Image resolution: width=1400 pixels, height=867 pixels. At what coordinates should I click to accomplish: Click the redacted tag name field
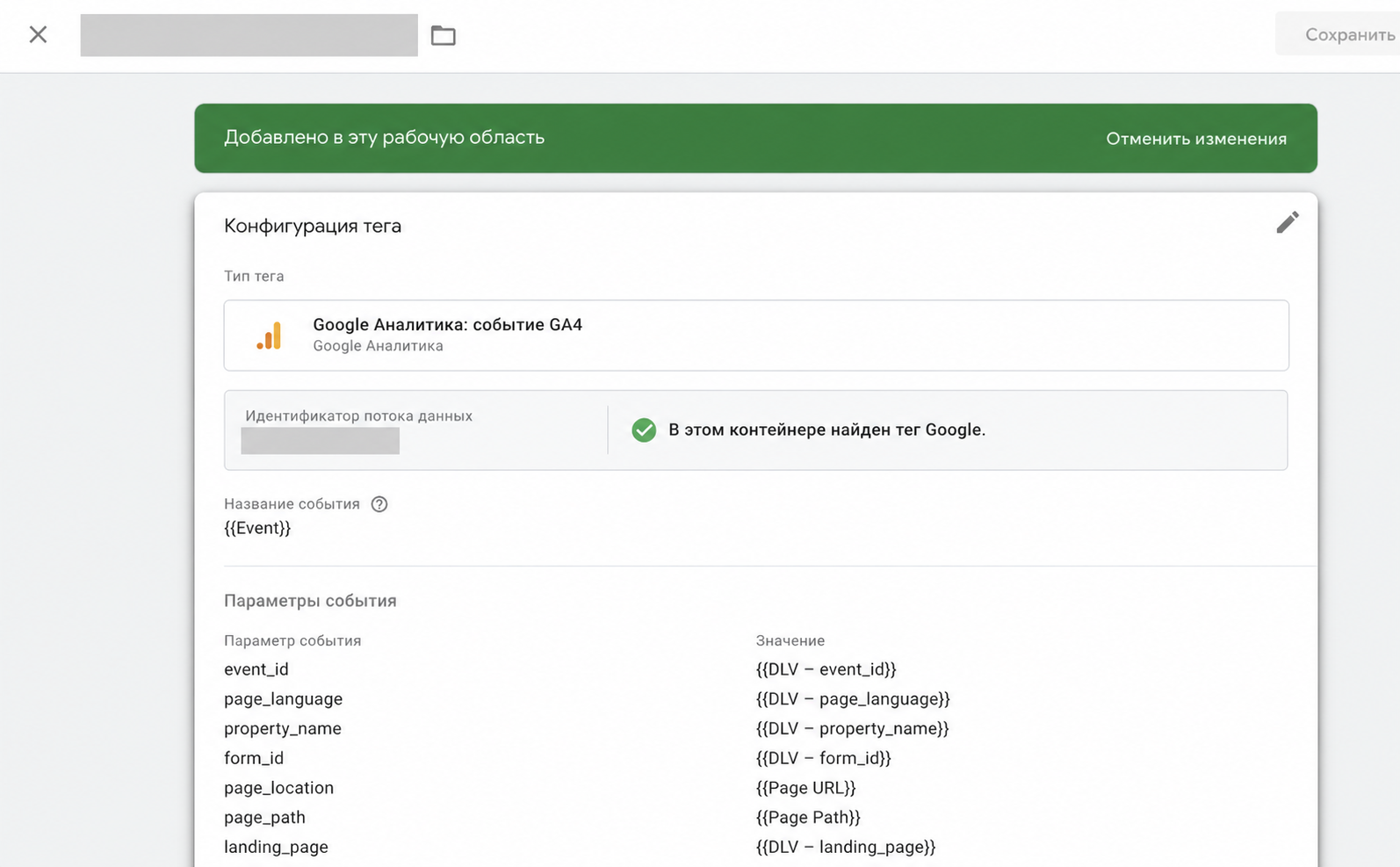pos(249,35)
